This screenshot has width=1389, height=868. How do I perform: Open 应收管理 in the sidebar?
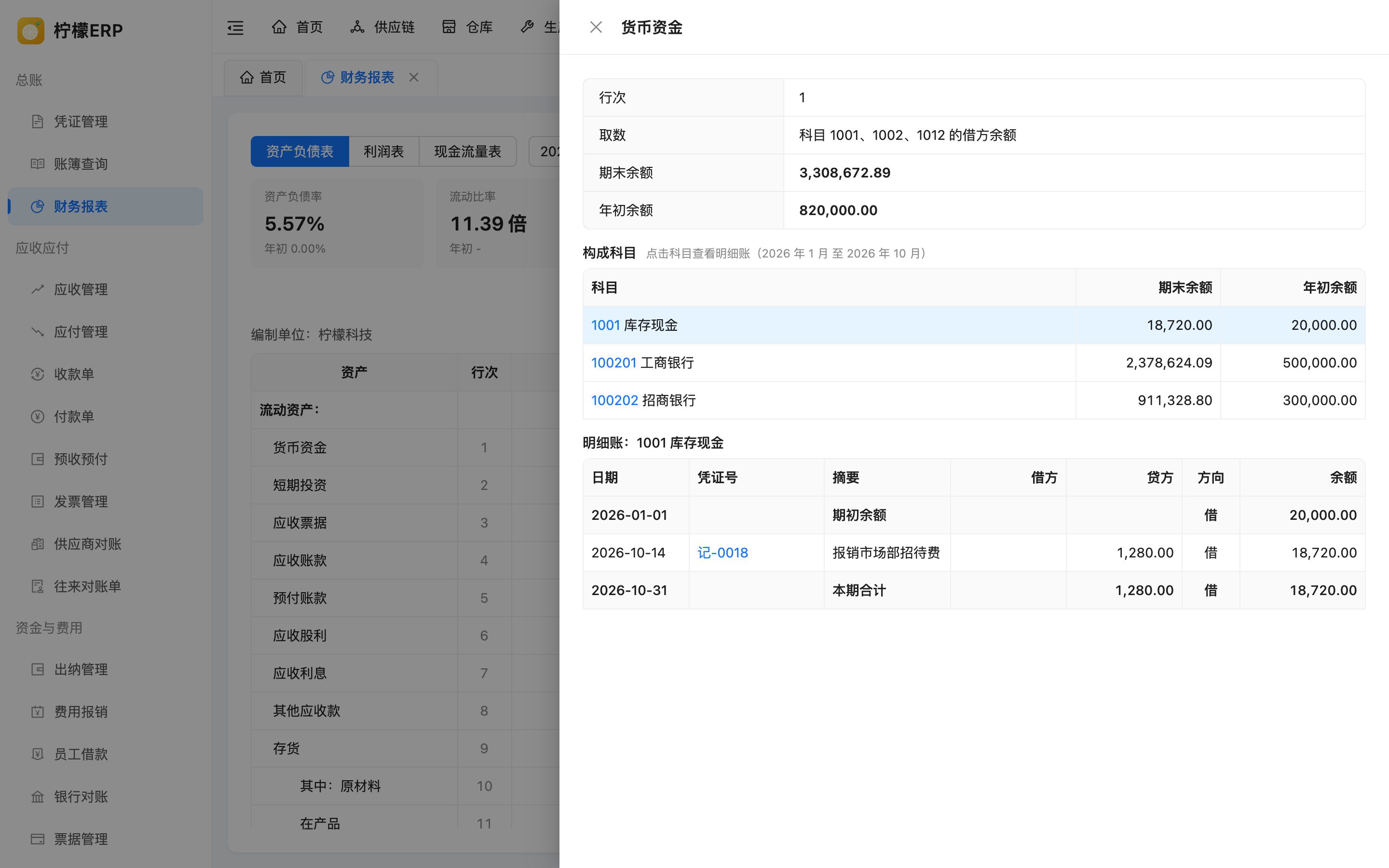[106, 289]
